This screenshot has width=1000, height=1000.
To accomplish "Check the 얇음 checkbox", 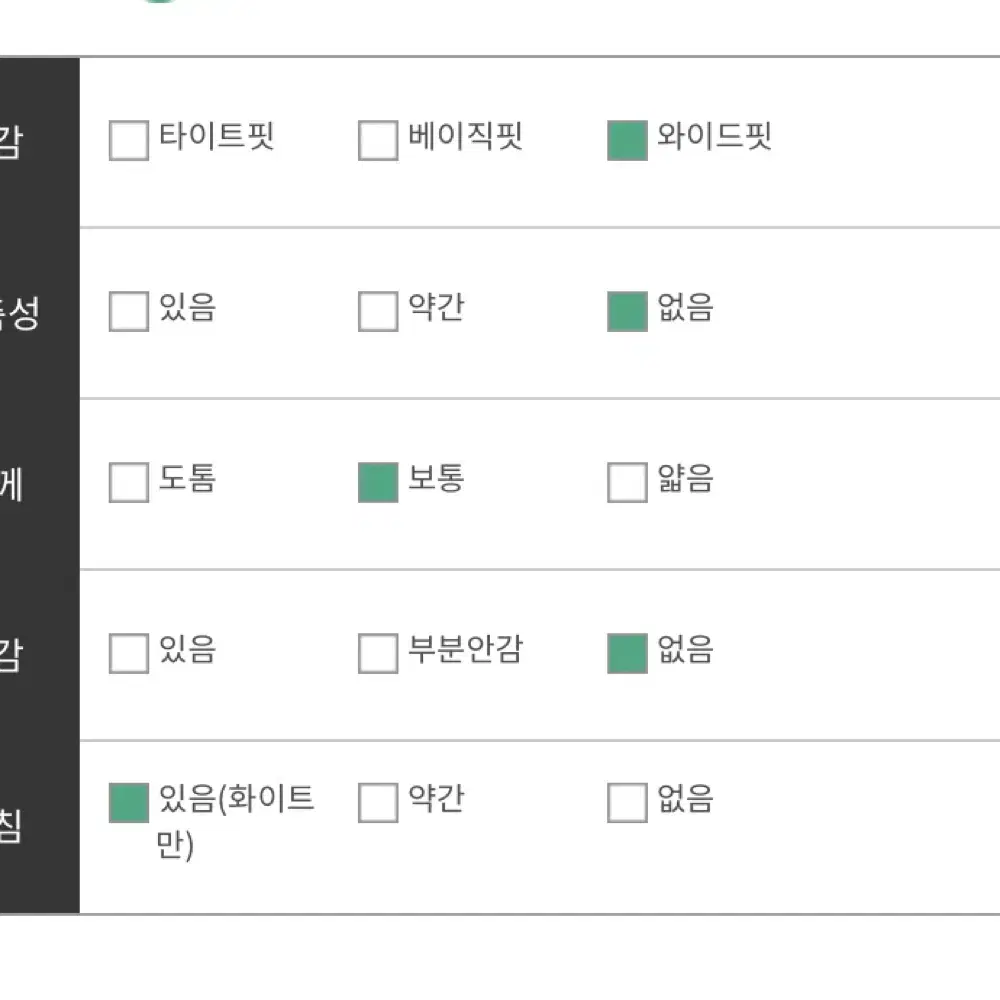I will 628,482.
